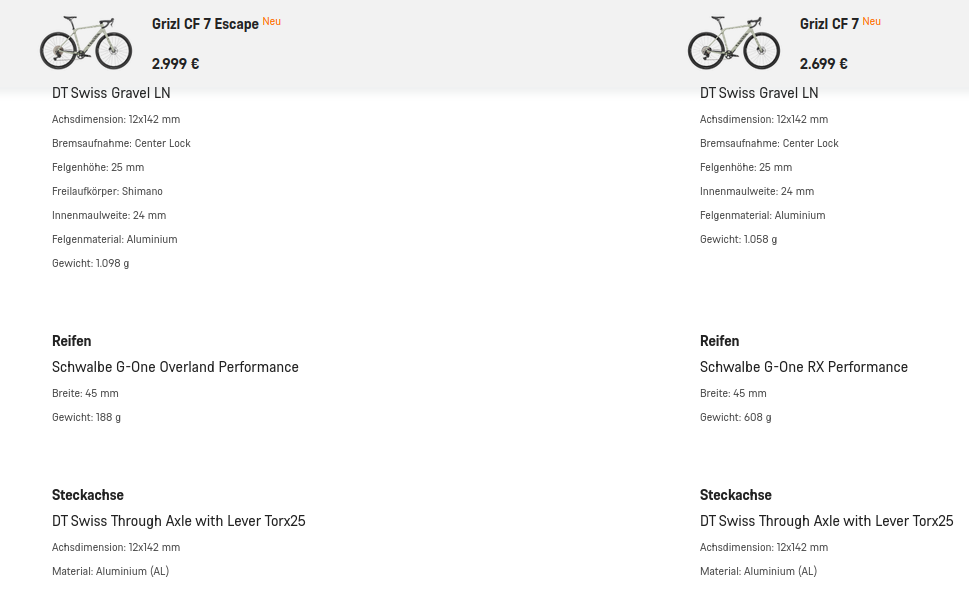This screenshot has width=969, height=602.
Task: Click the Freilaufkörper: Shimano spec line
Action: 107,192
